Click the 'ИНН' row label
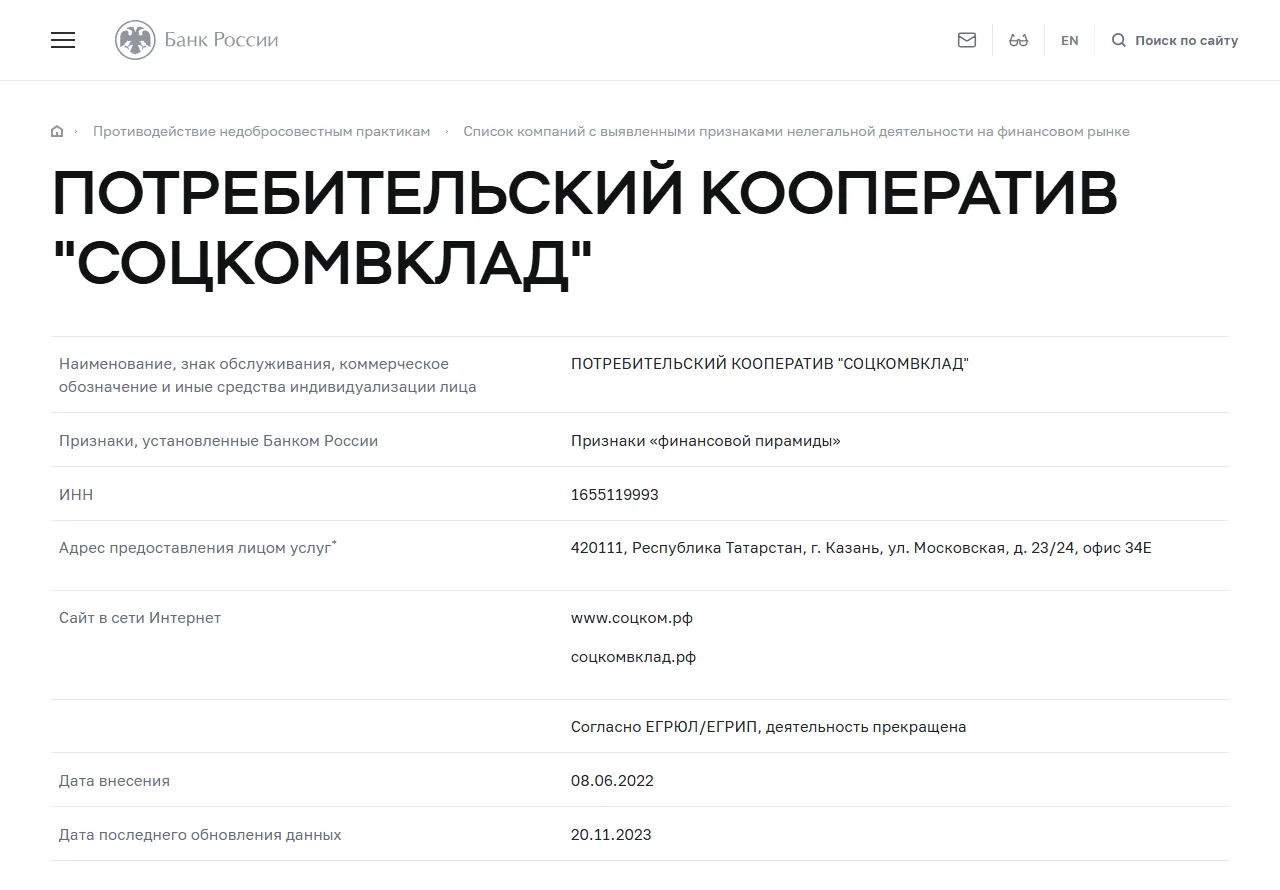 (x=76, y=494)
